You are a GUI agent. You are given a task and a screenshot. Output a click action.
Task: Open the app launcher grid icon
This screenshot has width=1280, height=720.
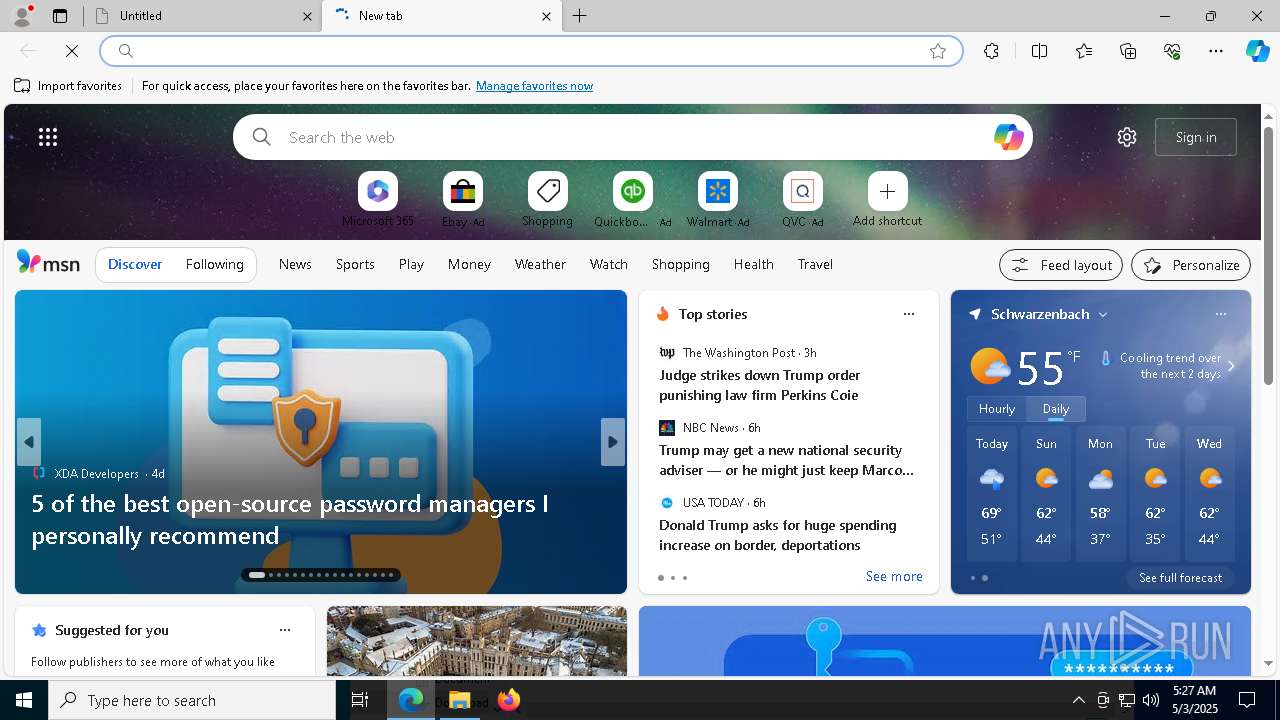[47, 137]
